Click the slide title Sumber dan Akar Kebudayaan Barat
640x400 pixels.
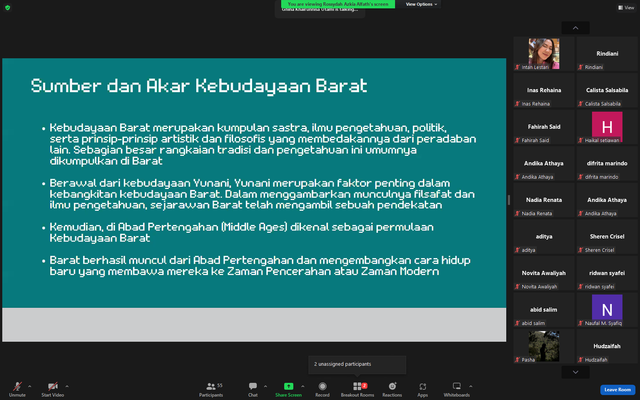click(x=199, y=86)
